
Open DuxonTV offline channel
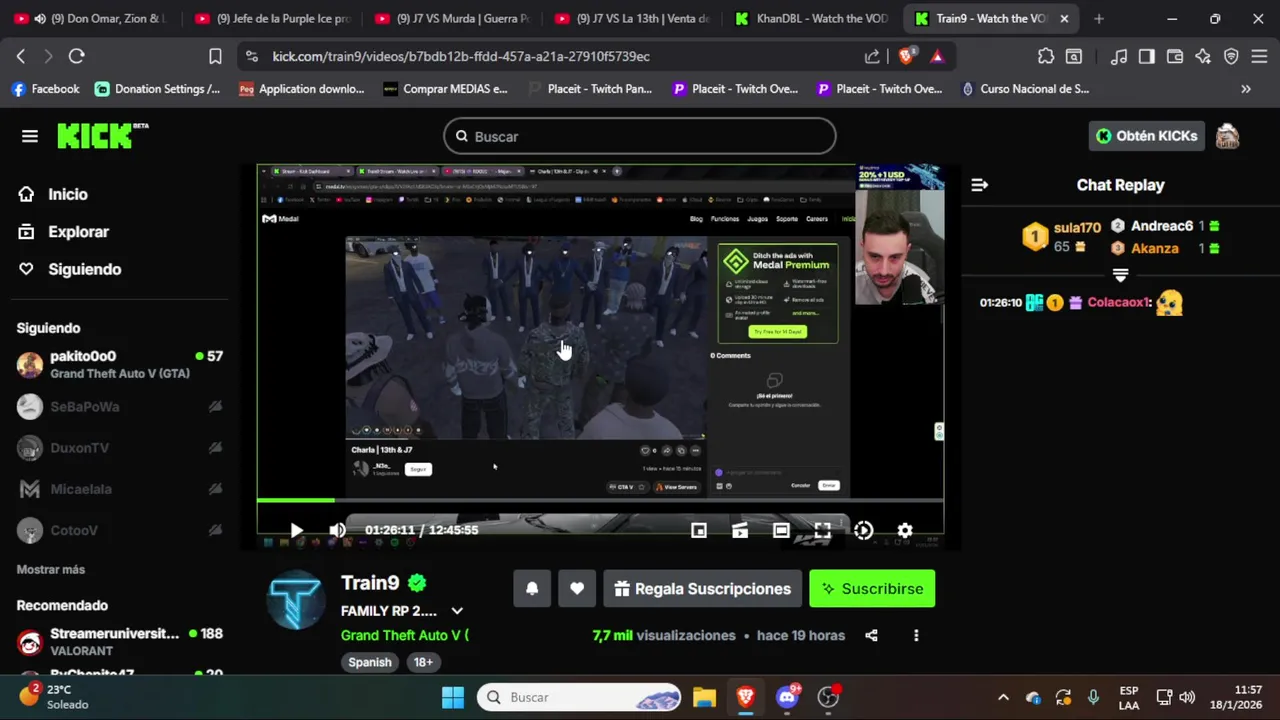119,448
